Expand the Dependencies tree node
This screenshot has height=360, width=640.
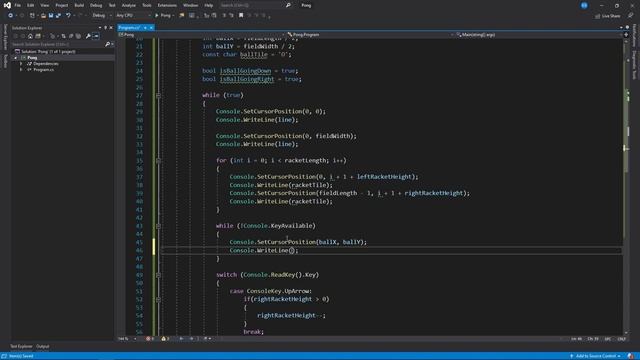click(21, 64)
